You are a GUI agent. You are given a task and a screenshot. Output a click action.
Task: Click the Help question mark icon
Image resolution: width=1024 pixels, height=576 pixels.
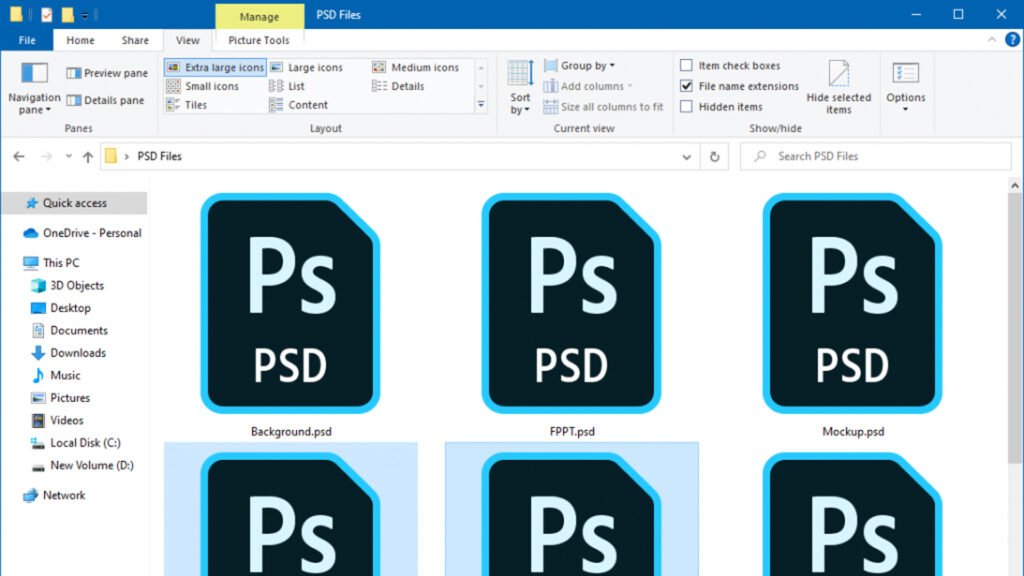pos(1012,40)
